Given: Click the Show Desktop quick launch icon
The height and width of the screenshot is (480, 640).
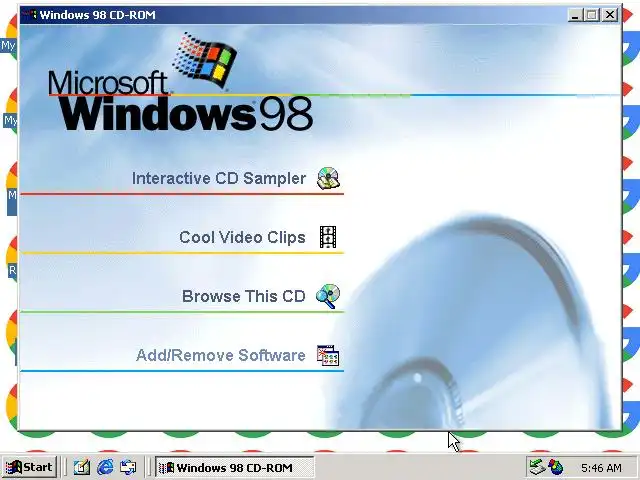Looking at the screenshot, I should tap(82, 467).
